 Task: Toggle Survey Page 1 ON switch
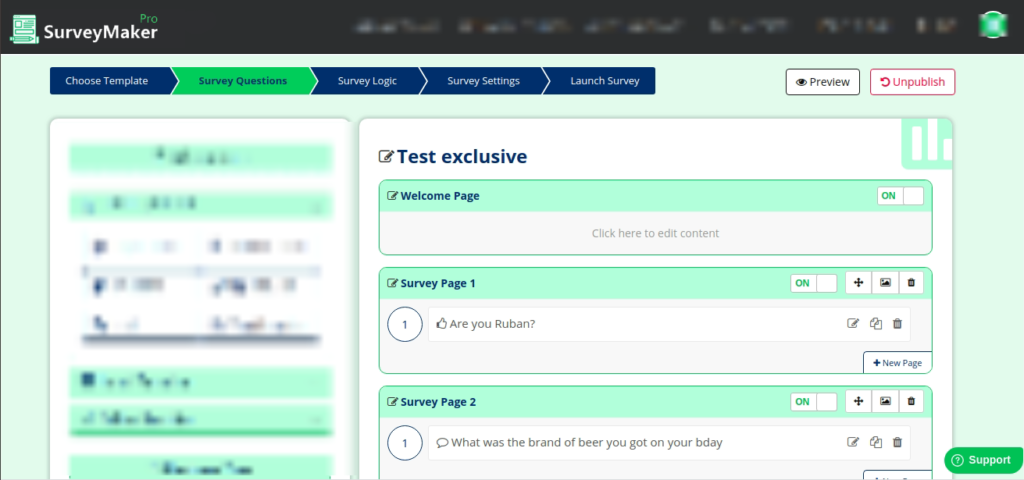click(814, 283)
